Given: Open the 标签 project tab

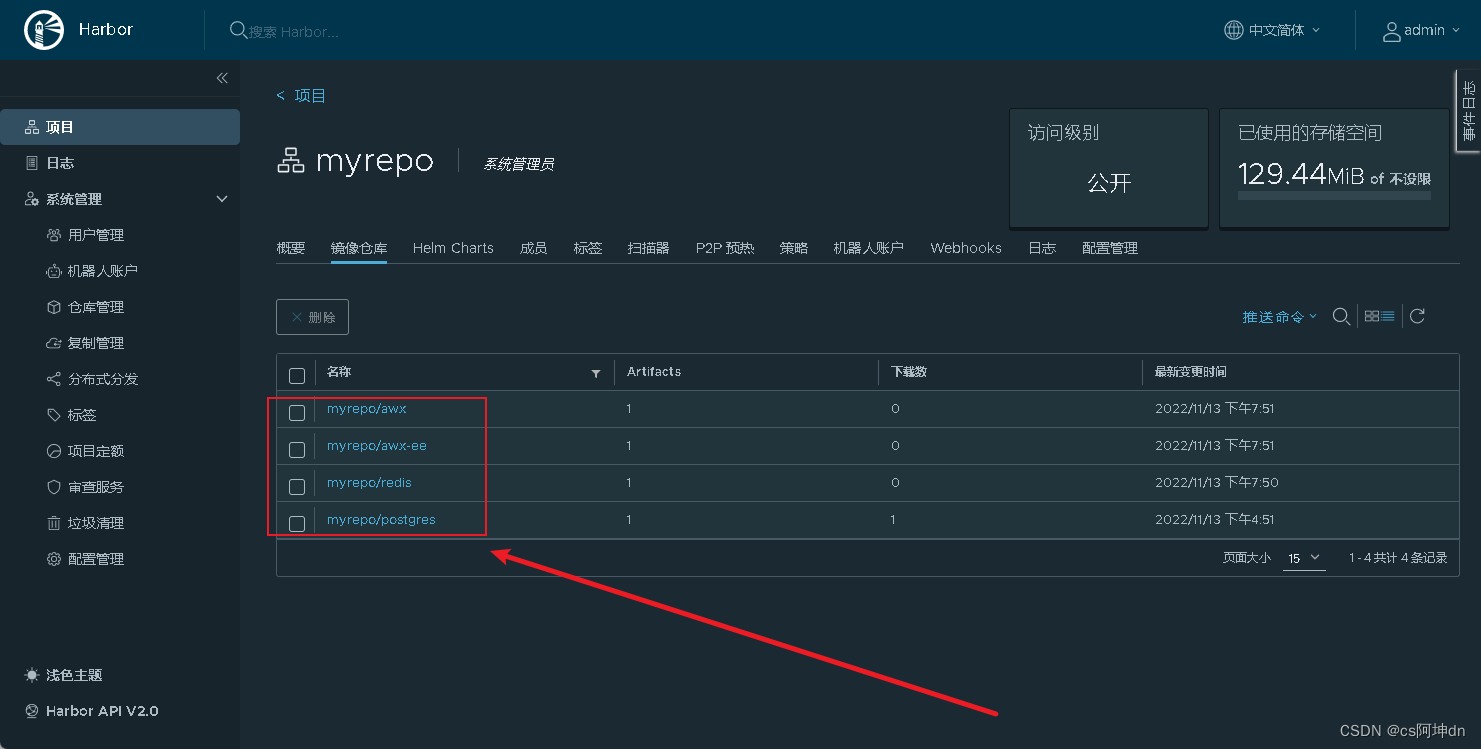Looking at the screenshot, I should (x=588, y=248).
